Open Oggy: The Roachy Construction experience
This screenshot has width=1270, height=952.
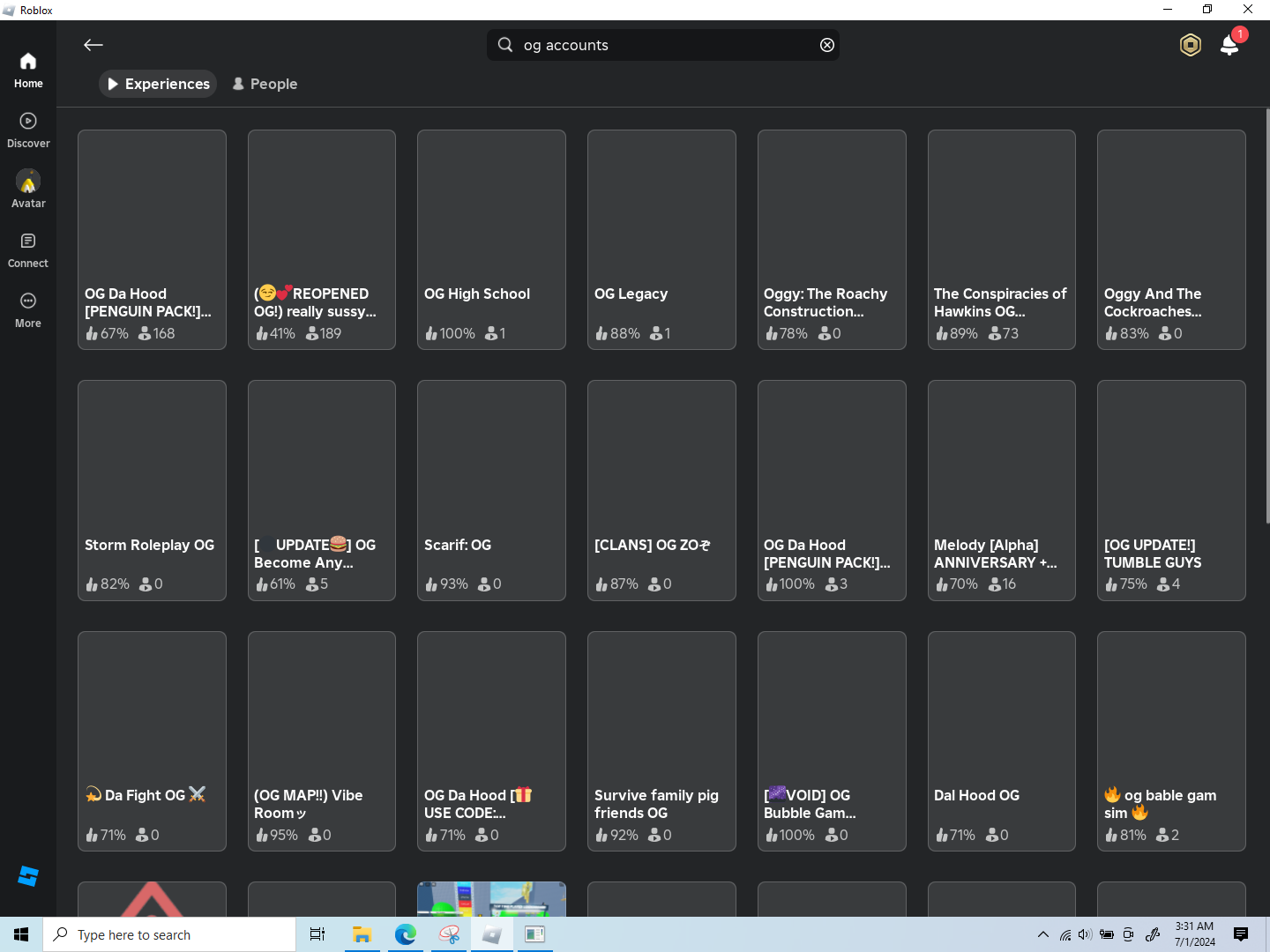click(832, 240)
